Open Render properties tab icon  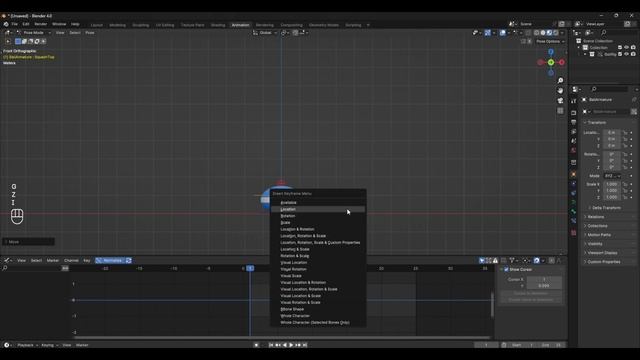[573, 113]
